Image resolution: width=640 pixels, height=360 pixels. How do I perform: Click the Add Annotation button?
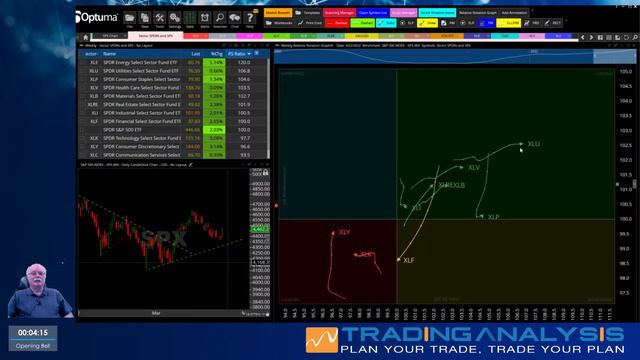click(x=514, y=13)
